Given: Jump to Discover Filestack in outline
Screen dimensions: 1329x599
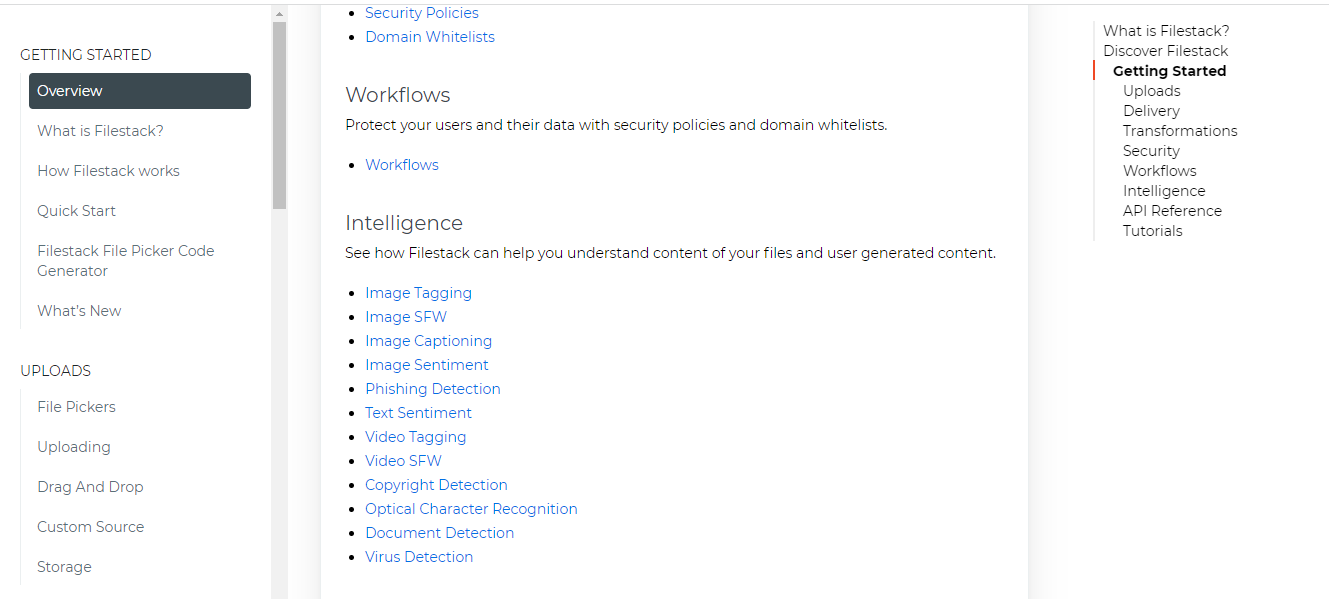Looking at the screenshot, I should [1165, 51].
